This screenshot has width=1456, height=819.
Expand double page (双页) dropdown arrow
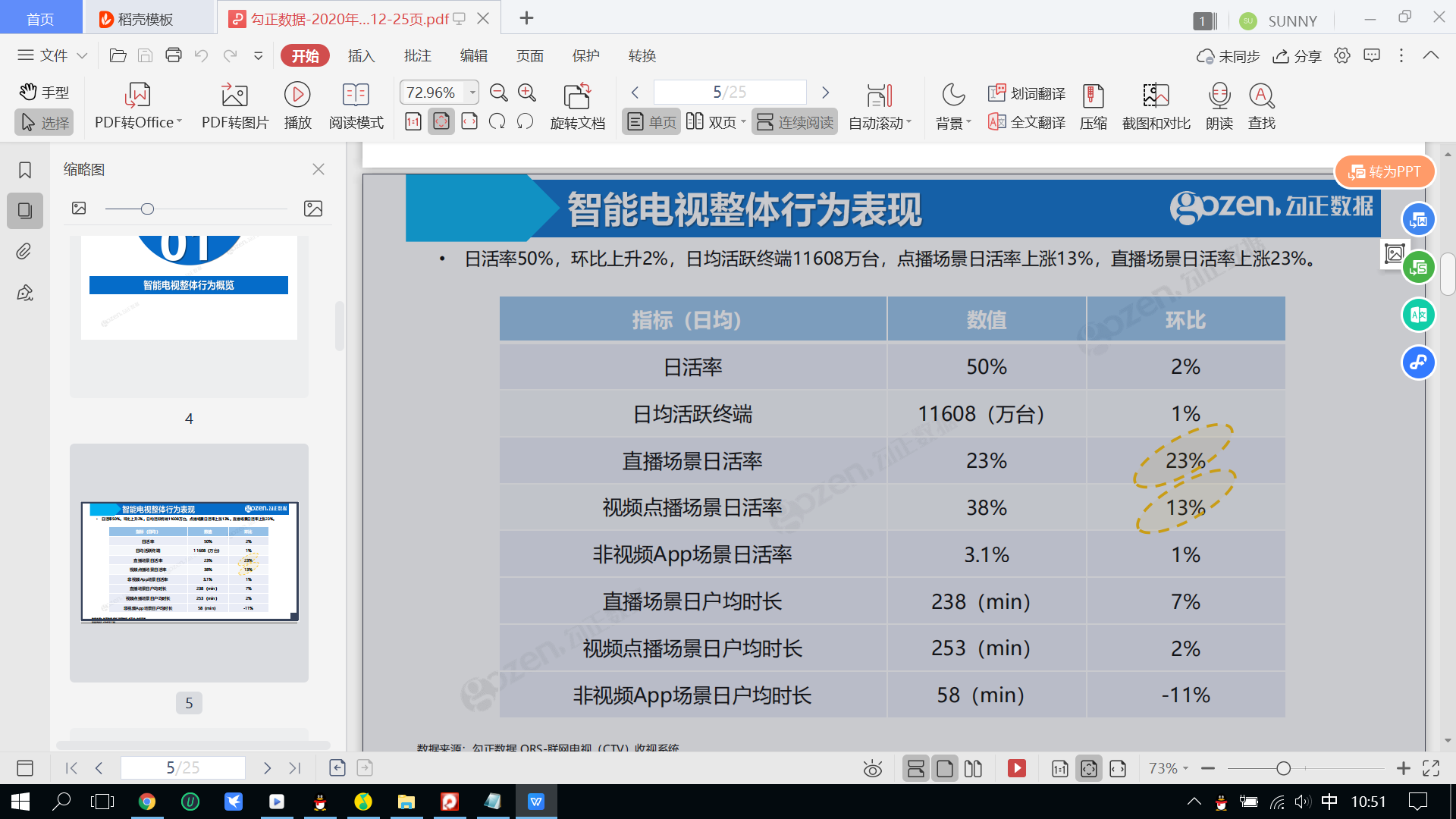coord(743,122)
